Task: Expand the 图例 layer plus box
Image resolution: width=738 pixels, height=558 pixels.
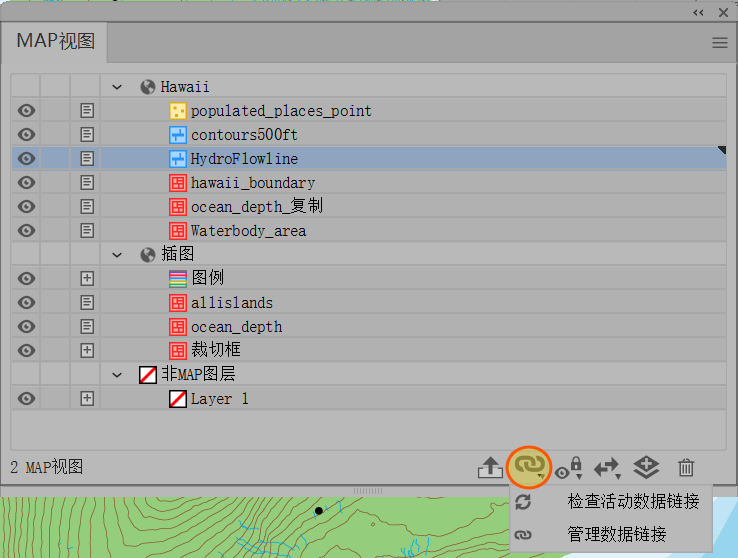Action: point(87,279)
